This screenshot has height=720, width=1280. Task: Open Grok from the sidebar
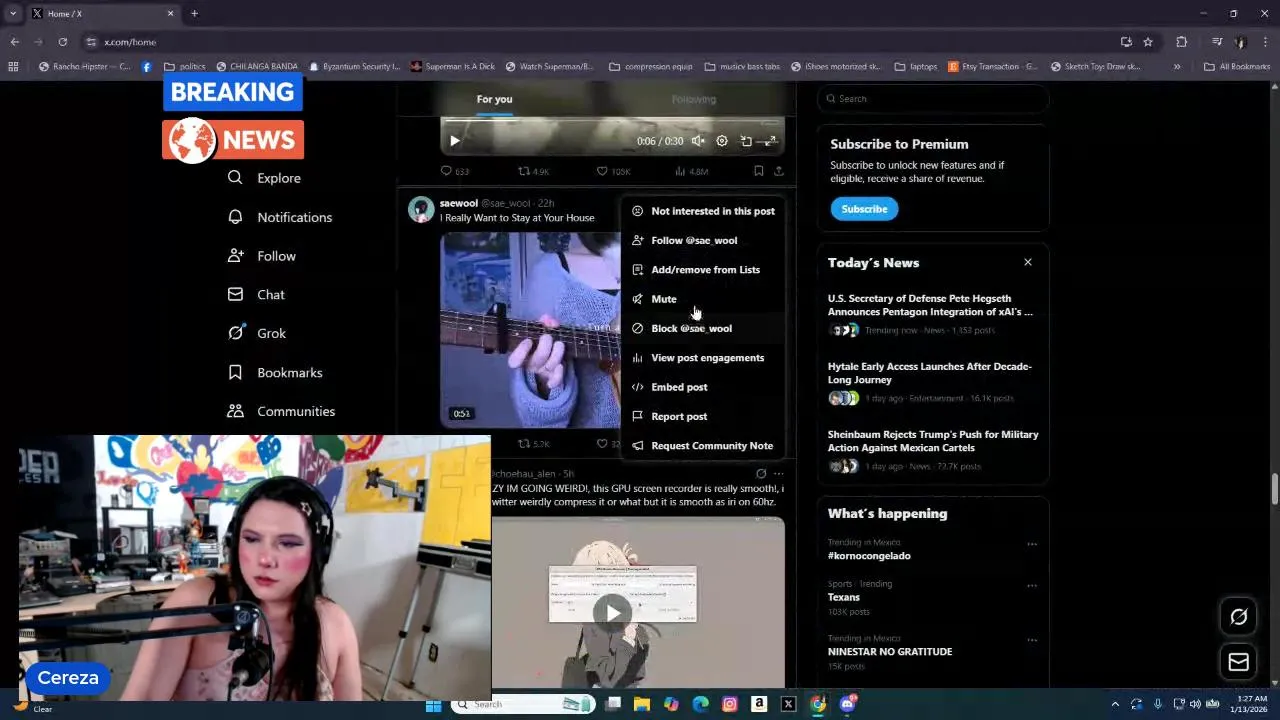256,333
